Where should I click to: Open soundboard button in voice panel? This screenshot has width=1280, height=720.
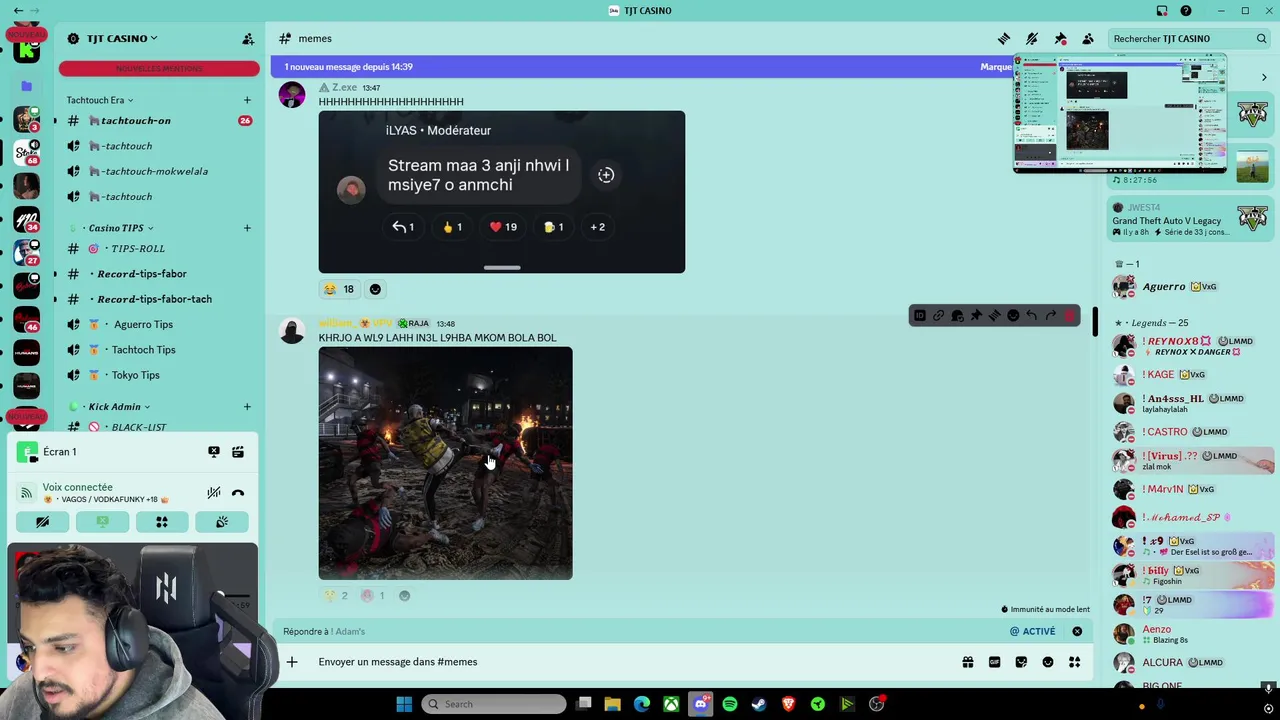point(222,522)
